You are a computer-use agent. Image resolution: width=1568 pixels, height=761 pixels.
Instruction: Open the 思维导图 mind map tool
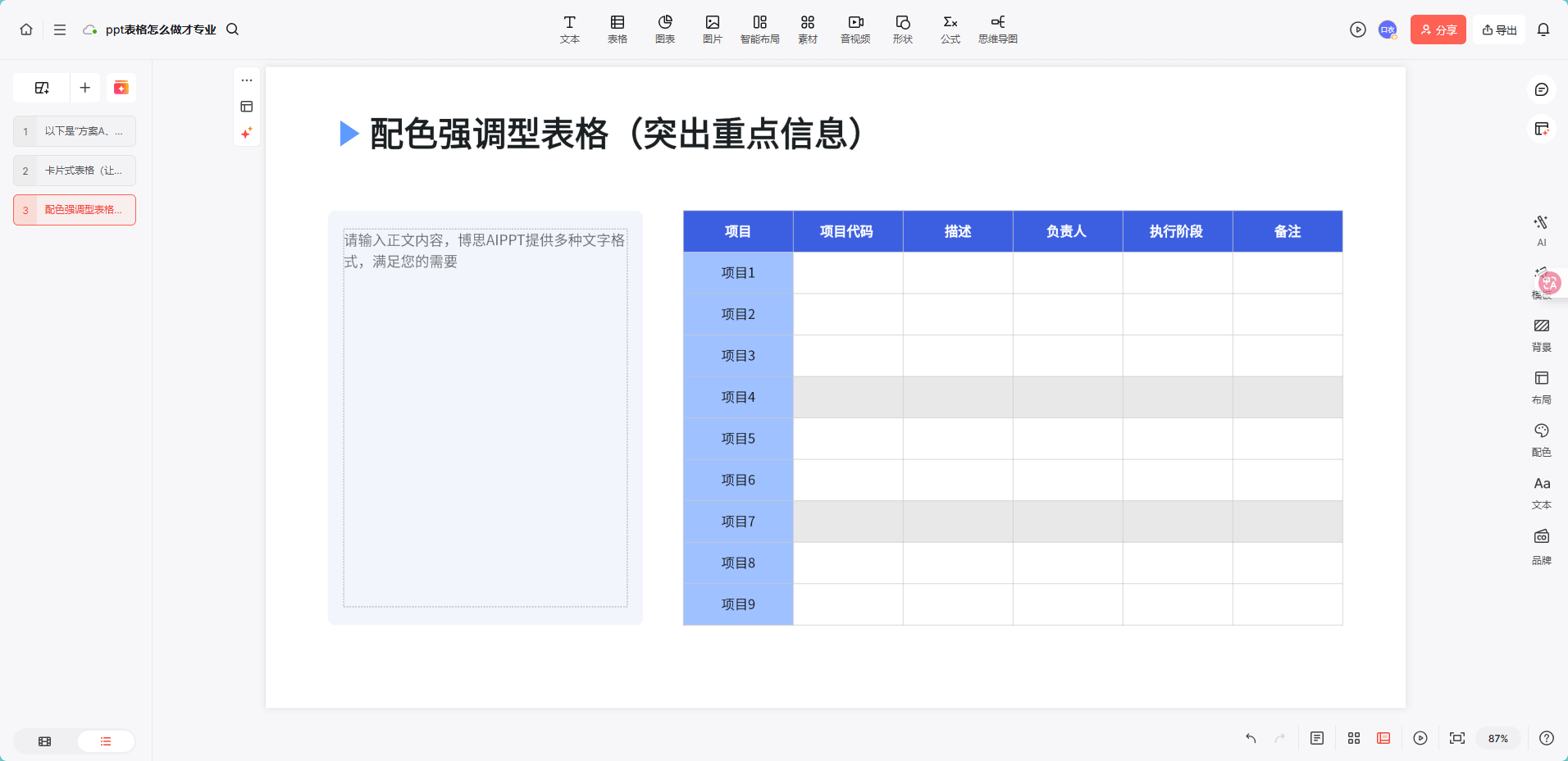996,29
